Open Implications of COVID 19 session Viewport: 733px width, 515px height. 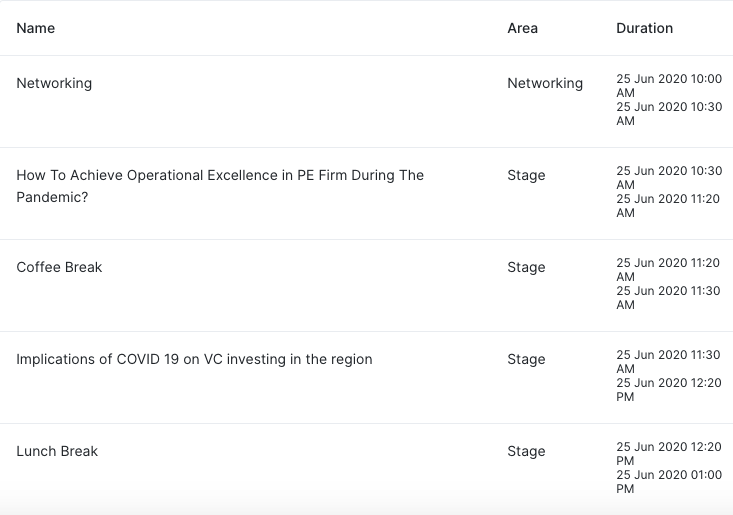[x=194, y=359]
